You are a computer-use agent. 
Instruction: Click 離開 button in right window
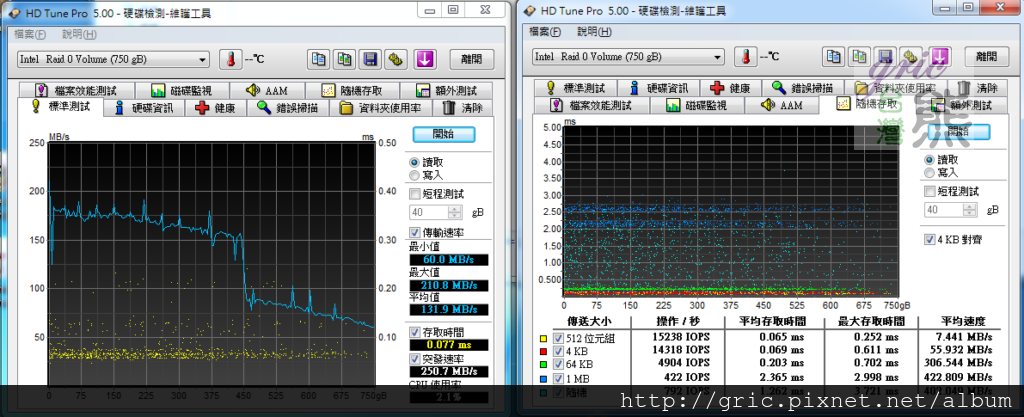pos(986,57)
